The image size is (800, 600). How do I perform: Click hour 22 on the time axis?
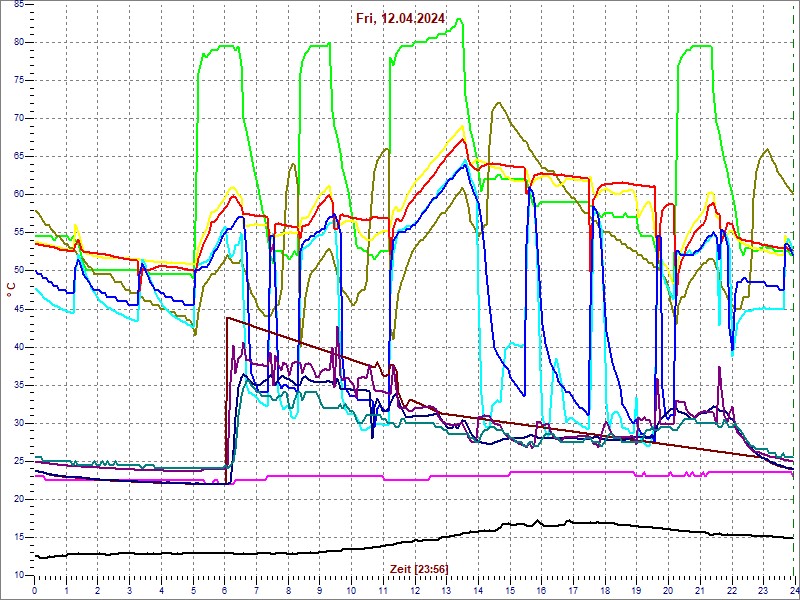(732, 590)
